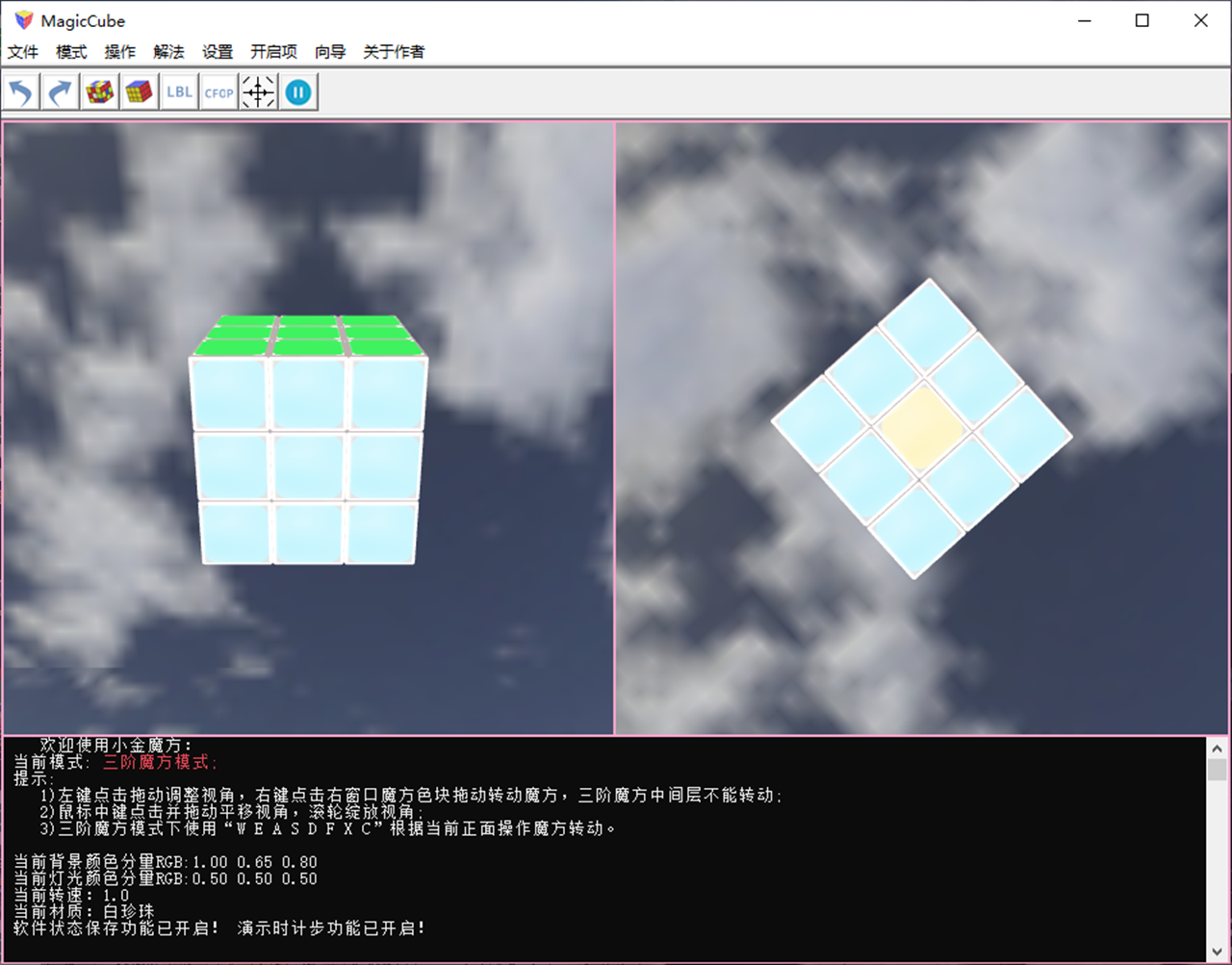This screenshot has height=965, width=1232.
Task: Click the MagicCube app icon in the title bar
Action: (24, 20)
